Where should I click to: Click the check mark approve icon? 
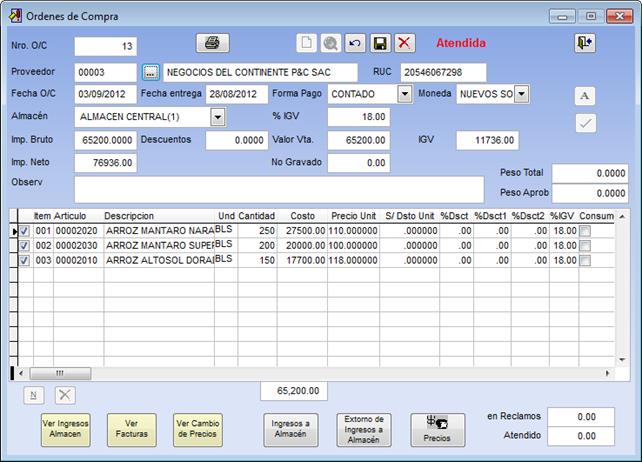coord(585,123)
